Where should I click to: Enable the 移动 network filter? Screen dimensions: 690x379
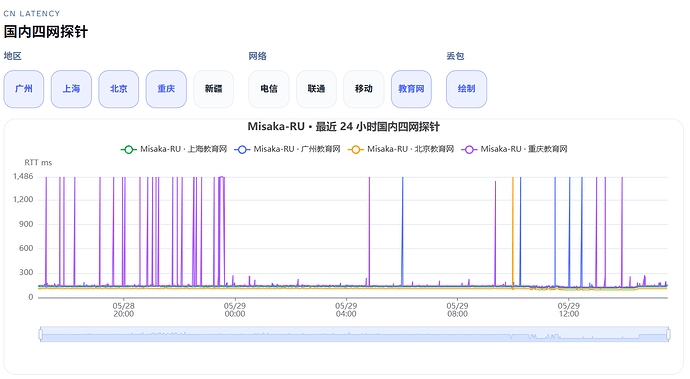[364, 89]
